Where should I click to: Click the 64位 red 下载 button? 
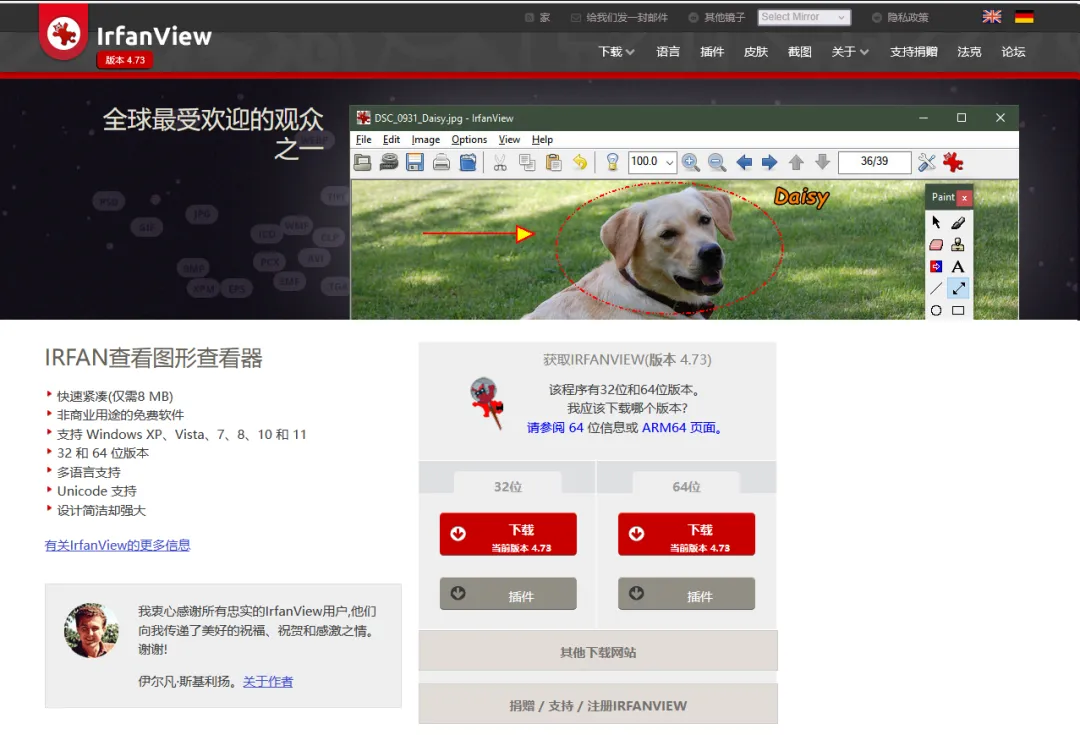pyautogui.click(x=687, y=535)
